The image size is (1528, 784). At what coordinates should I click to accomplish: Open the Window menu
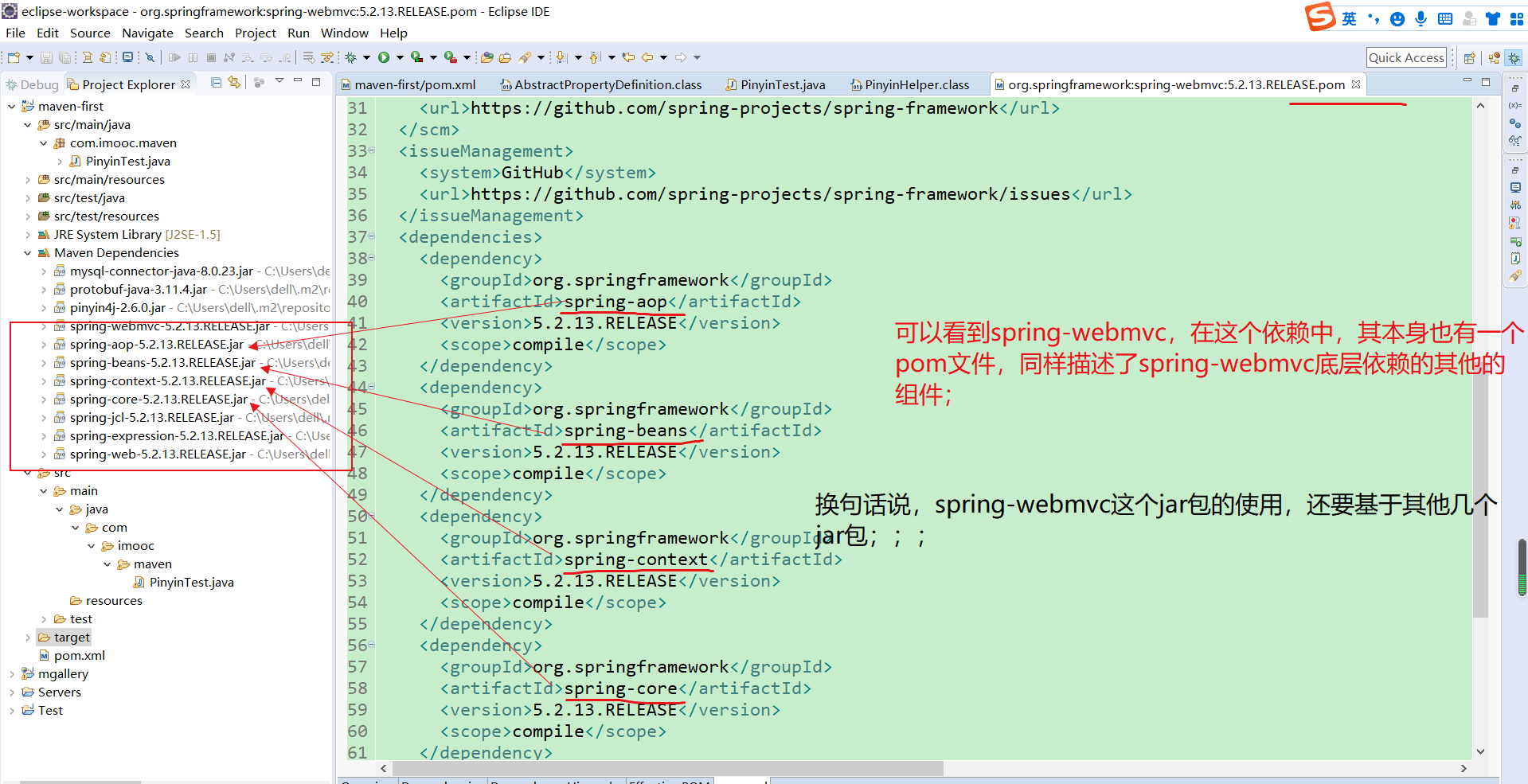tap(344, 33)
